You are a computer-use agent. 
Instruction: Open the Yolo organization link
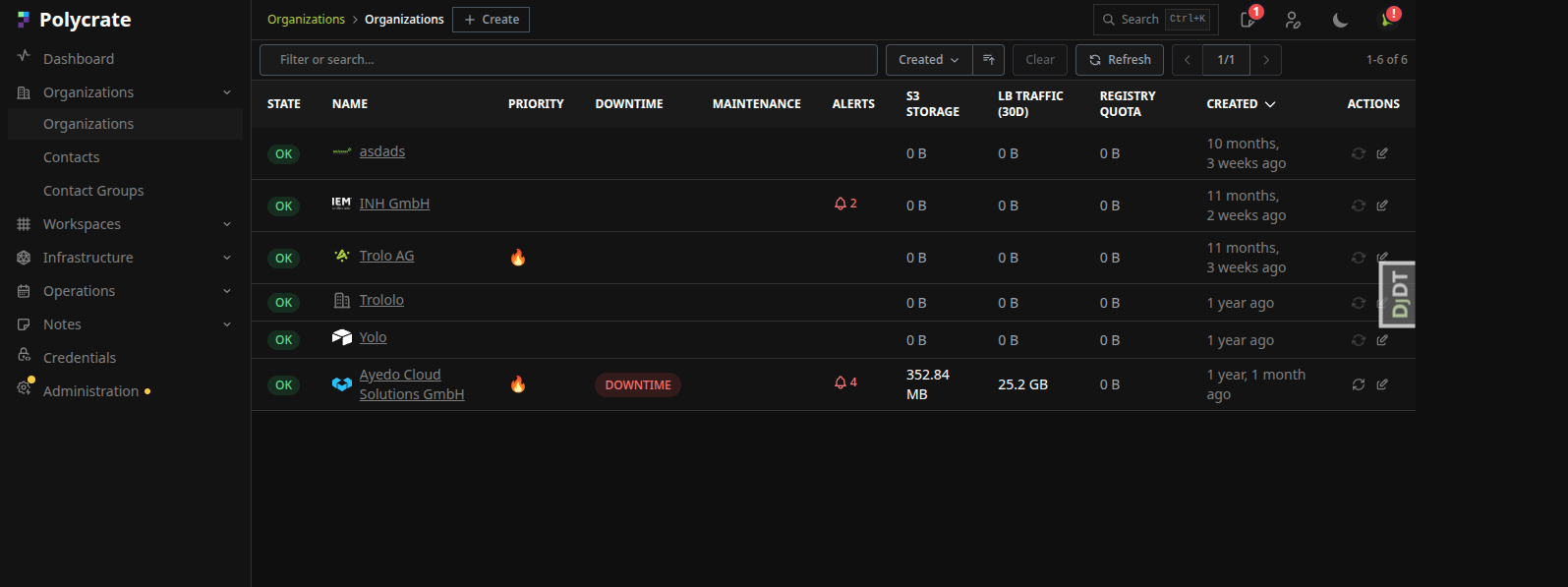point(373,337)
